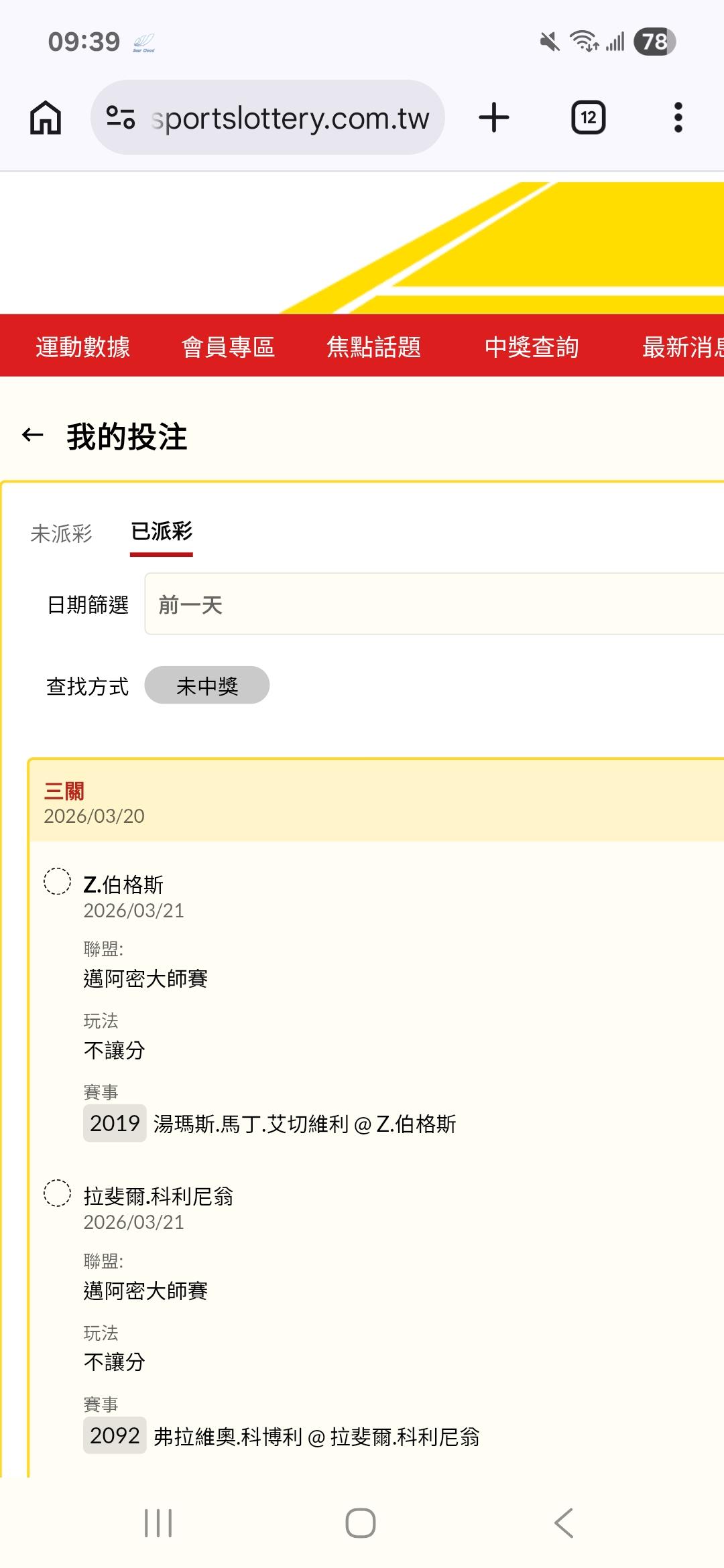This screenshot has height=1568, width=724.
Task: Open a new tab with plus icon
Action: pyautogui.click(x=494, y=118)
